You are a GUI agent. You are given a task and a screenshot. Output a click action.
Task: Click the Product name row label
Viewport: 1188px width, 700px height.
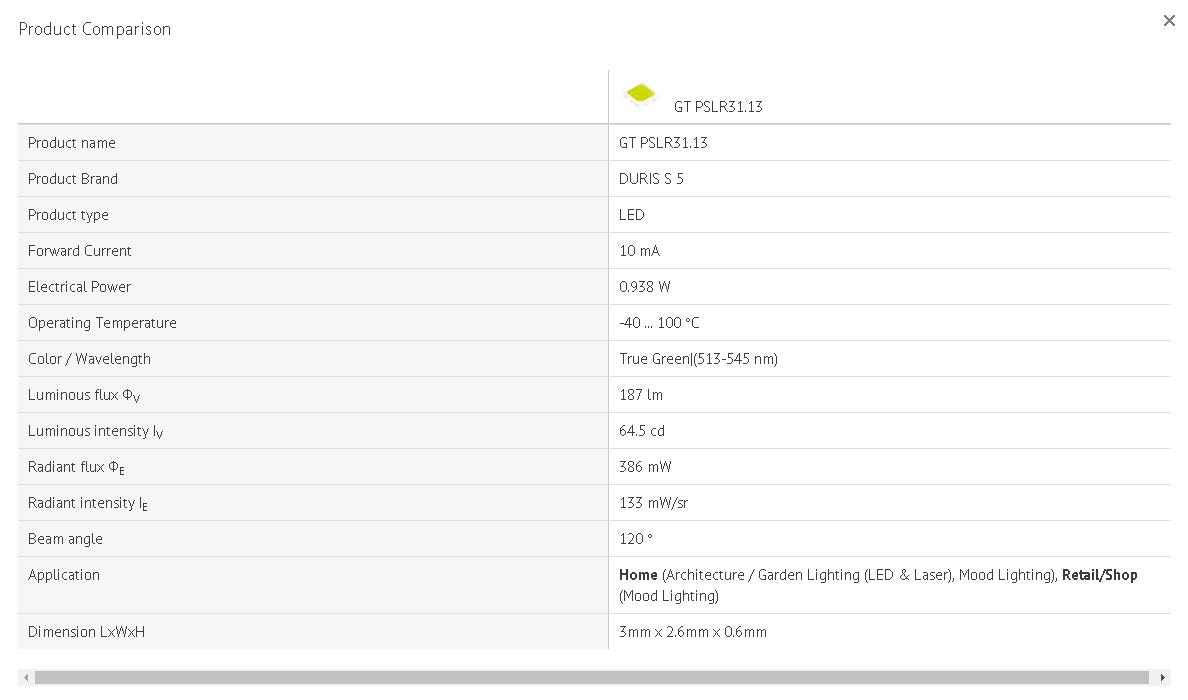[72, 143]
